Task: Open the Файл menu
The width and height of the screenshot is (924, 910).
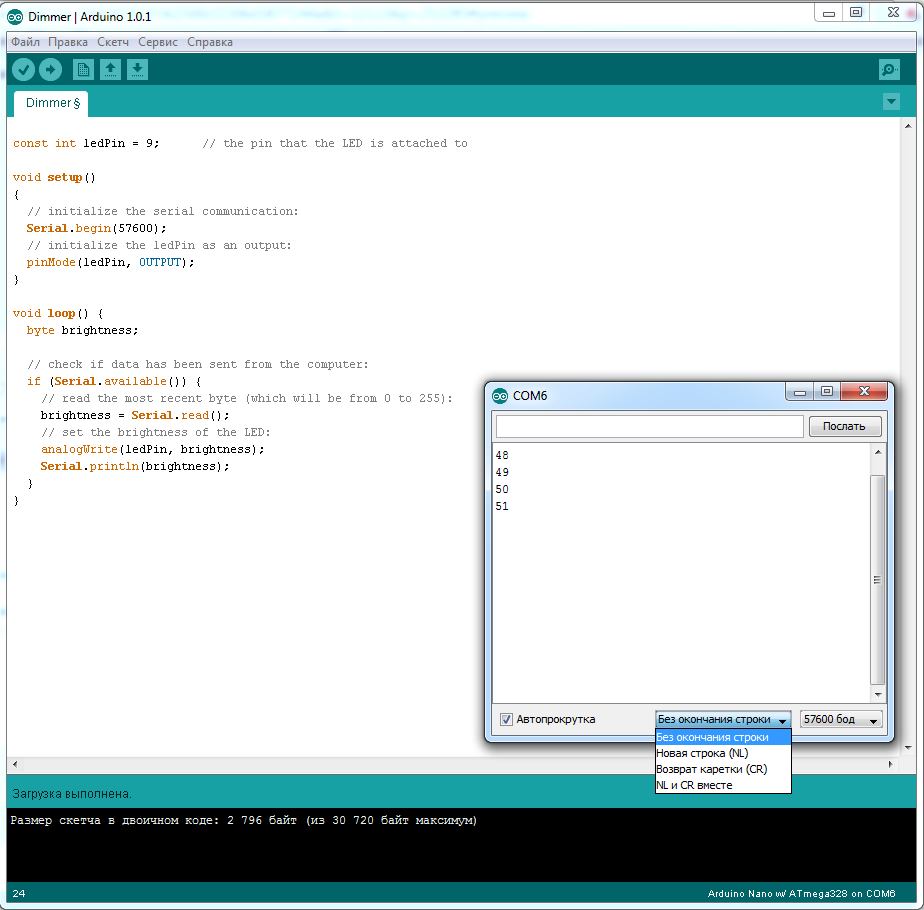Action: pos(26,42)
